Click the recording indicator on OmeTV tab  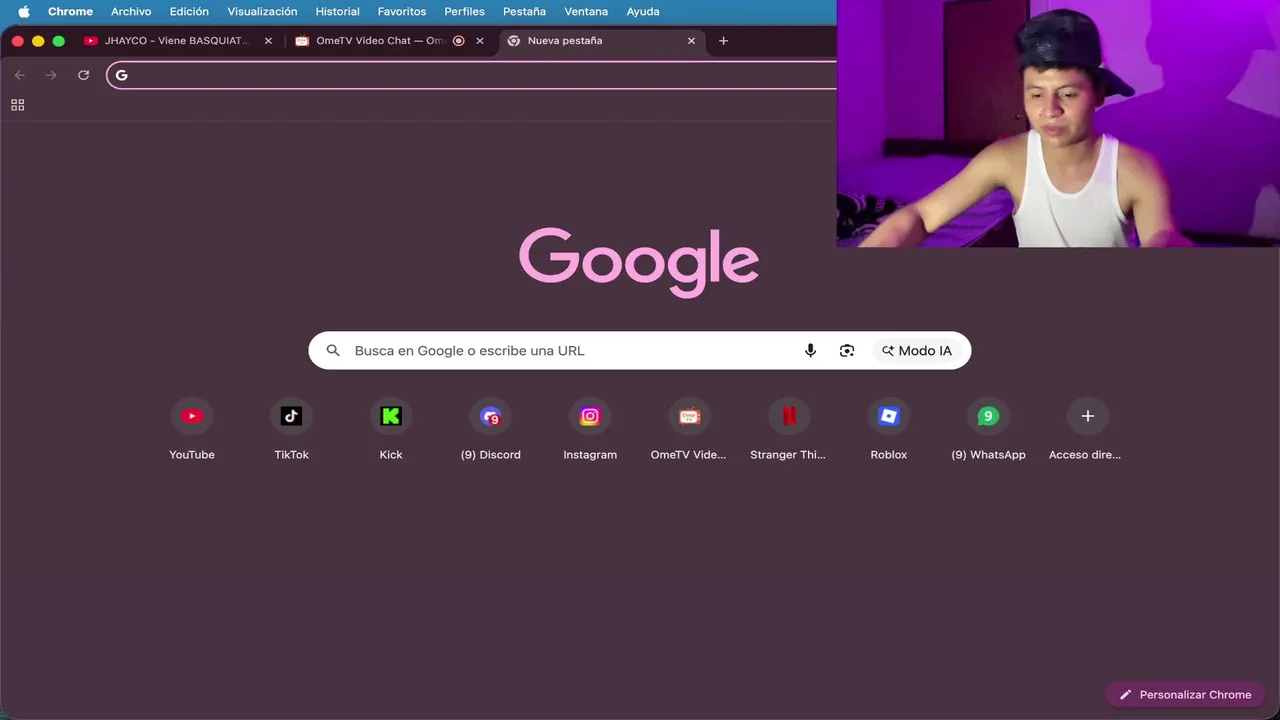(458, 41)
